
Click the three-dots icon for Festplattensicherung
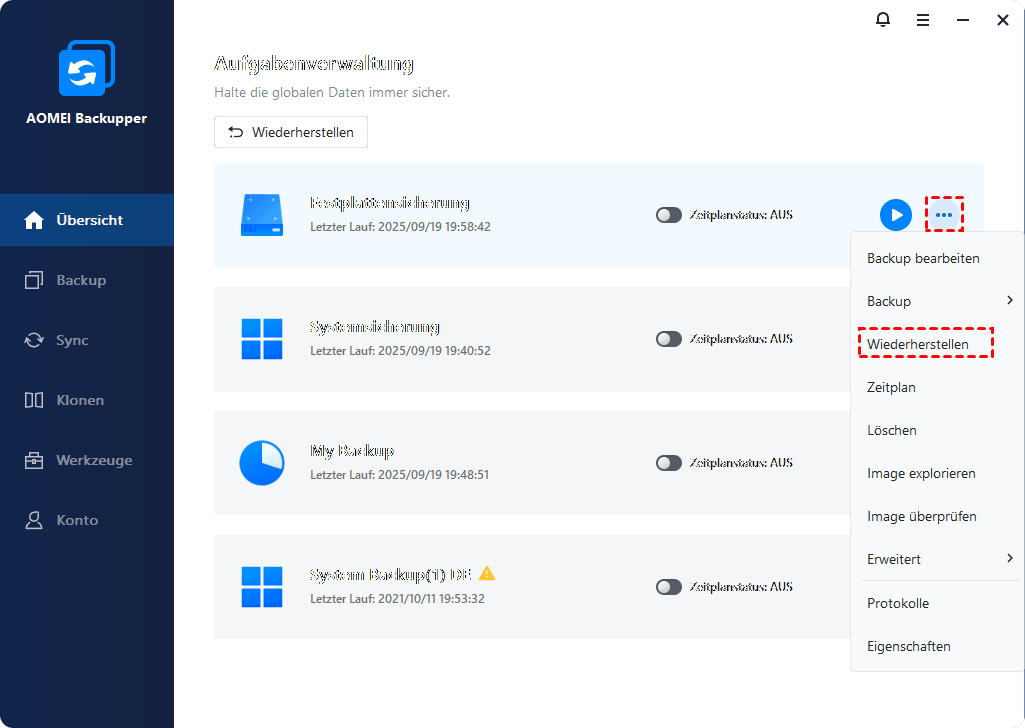[x=944, y=215]
